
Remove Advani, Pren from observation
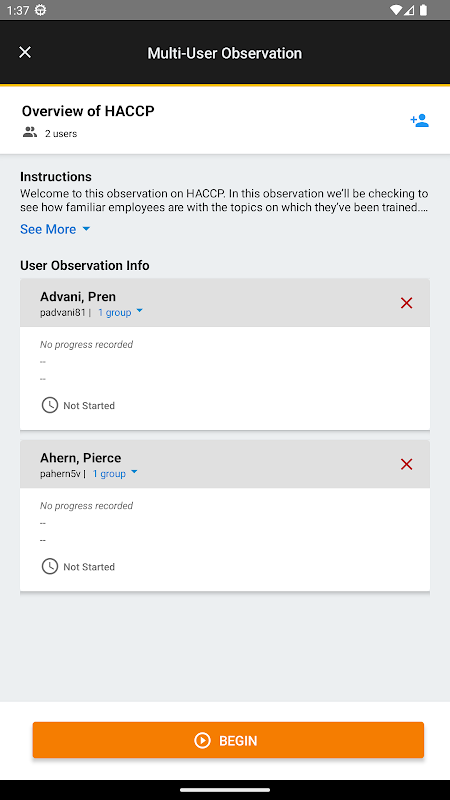(x=406, y=303)
